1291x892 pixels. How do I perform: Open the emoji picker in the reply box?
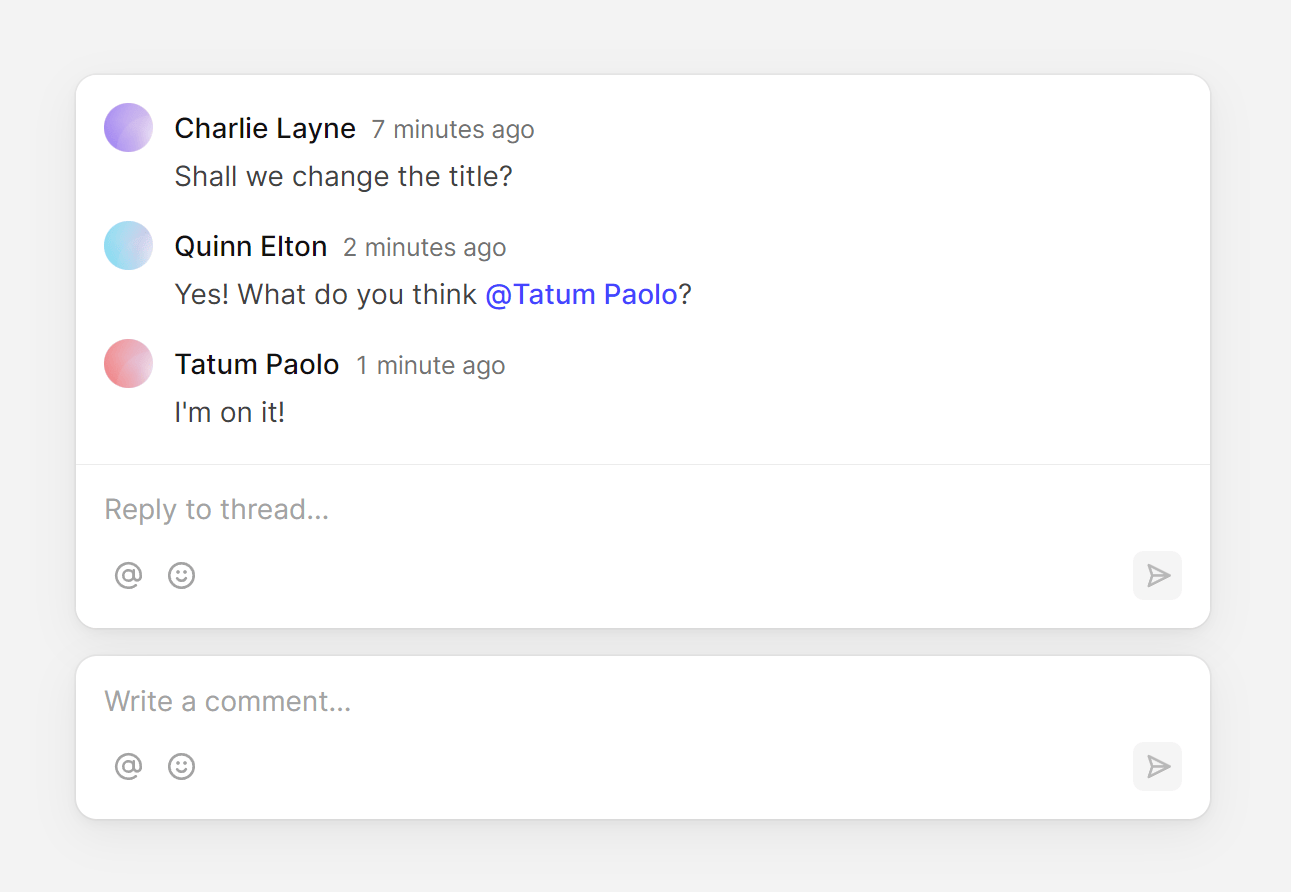181,575
